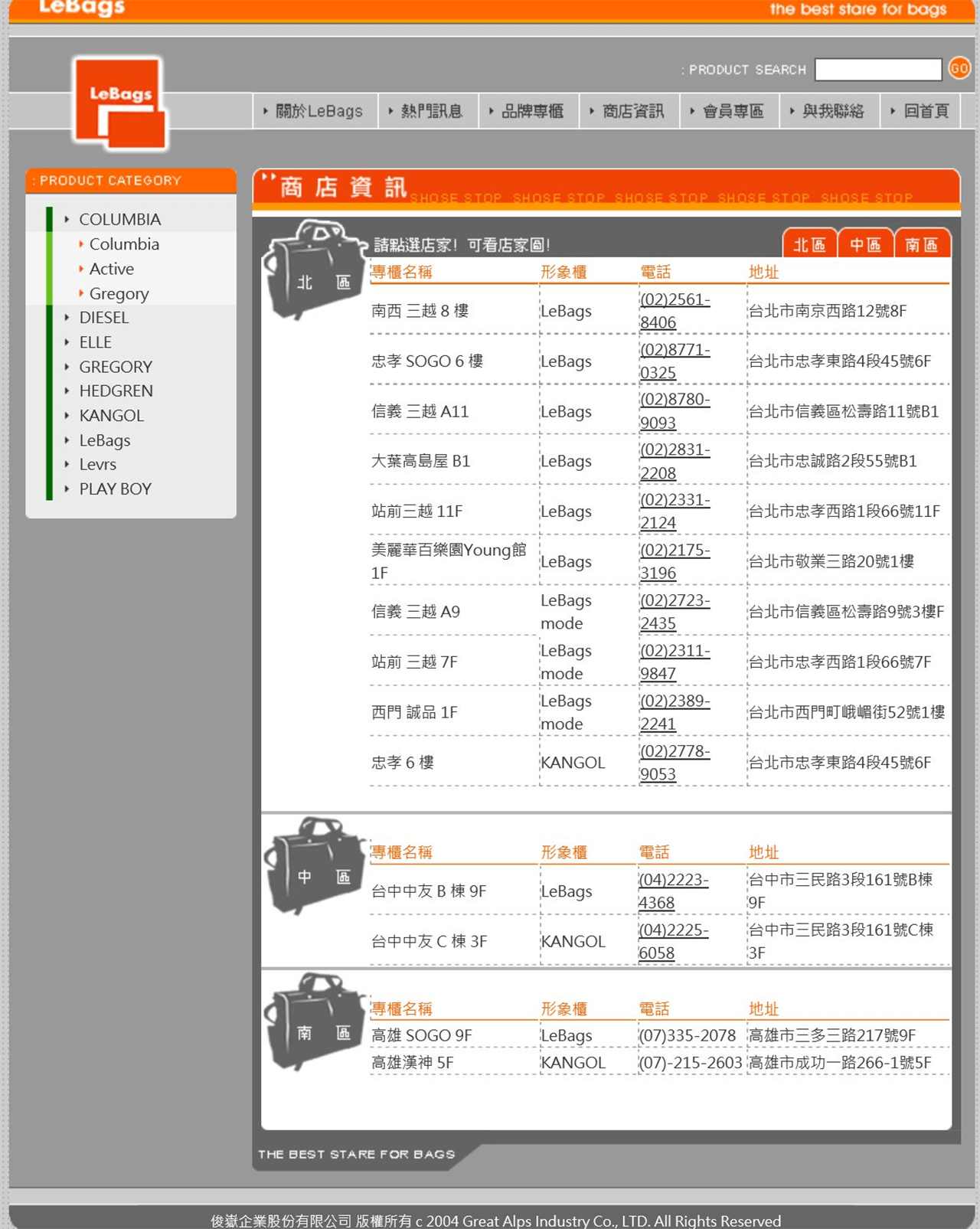Select store name 西門 誠品 1F
The width and height of the screenshot is (980, 1229).
(414, 712)
